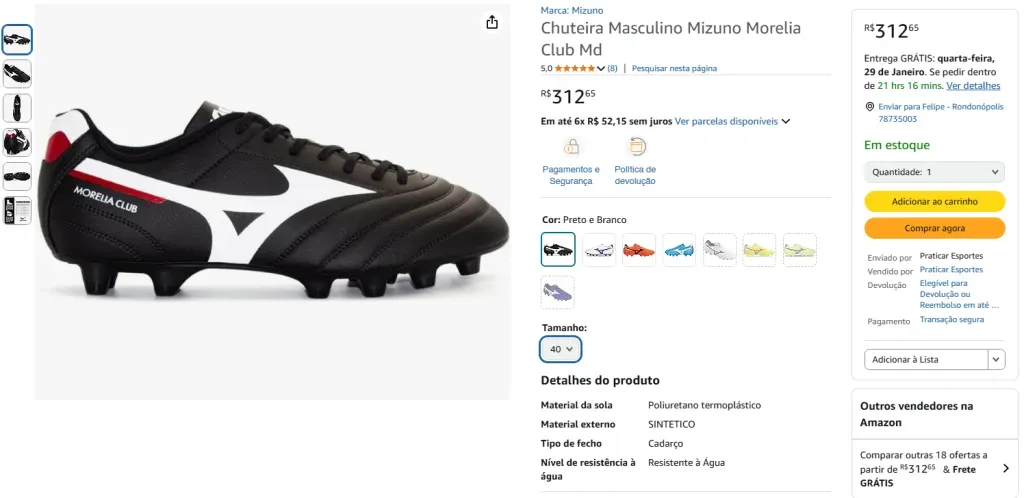The width and height of the screenshot is (1024, 498).
Task: Click Adicionar ao carrinho button
Action: (x=934, y=201)
